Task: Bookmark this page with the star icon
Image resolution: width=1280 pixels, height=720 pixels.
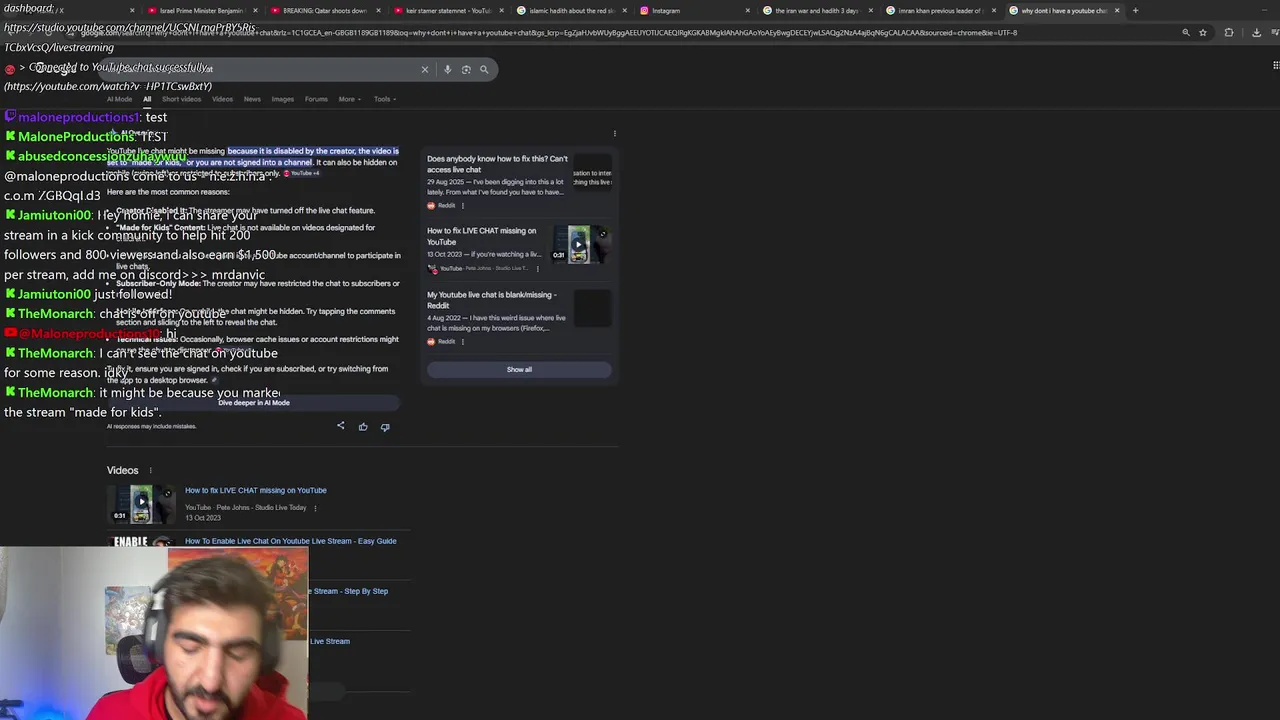Action: click(x=1203, y=32)
